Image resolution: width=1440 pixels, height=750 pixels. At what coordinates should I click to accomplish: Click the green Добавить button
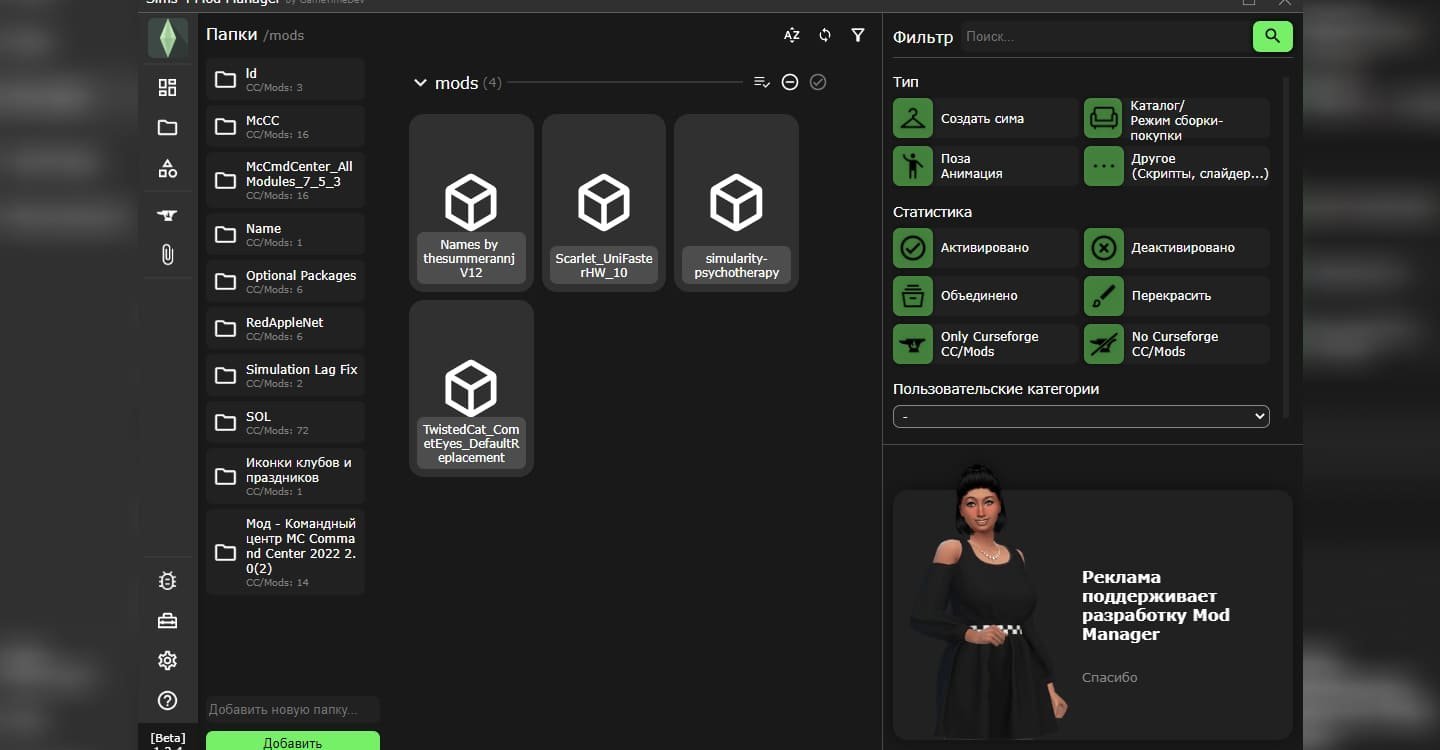[293, 741]
